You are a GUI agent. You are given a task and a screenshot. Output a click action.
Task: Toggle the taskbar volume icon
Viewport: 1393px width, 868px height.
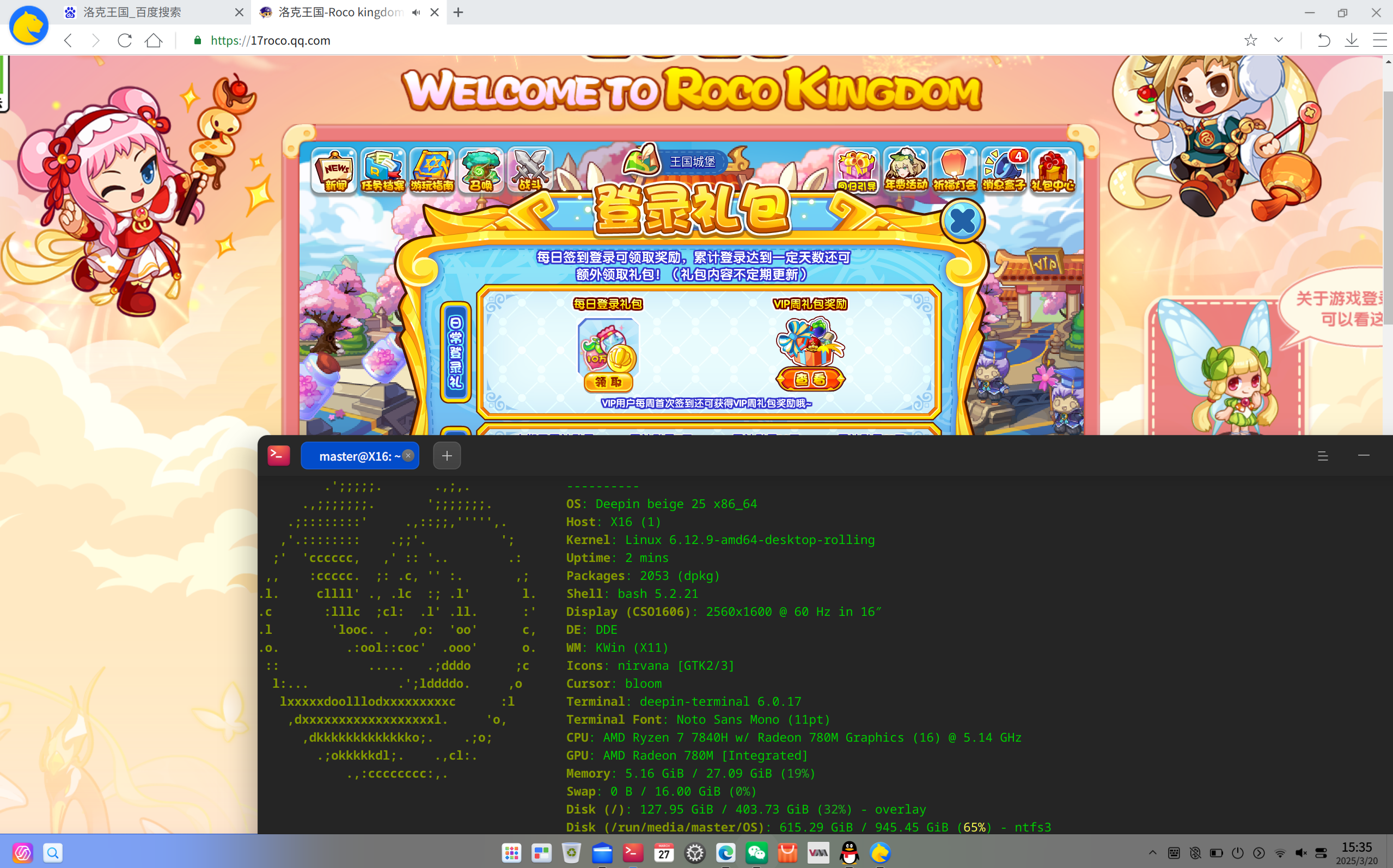click(1301, 853)
